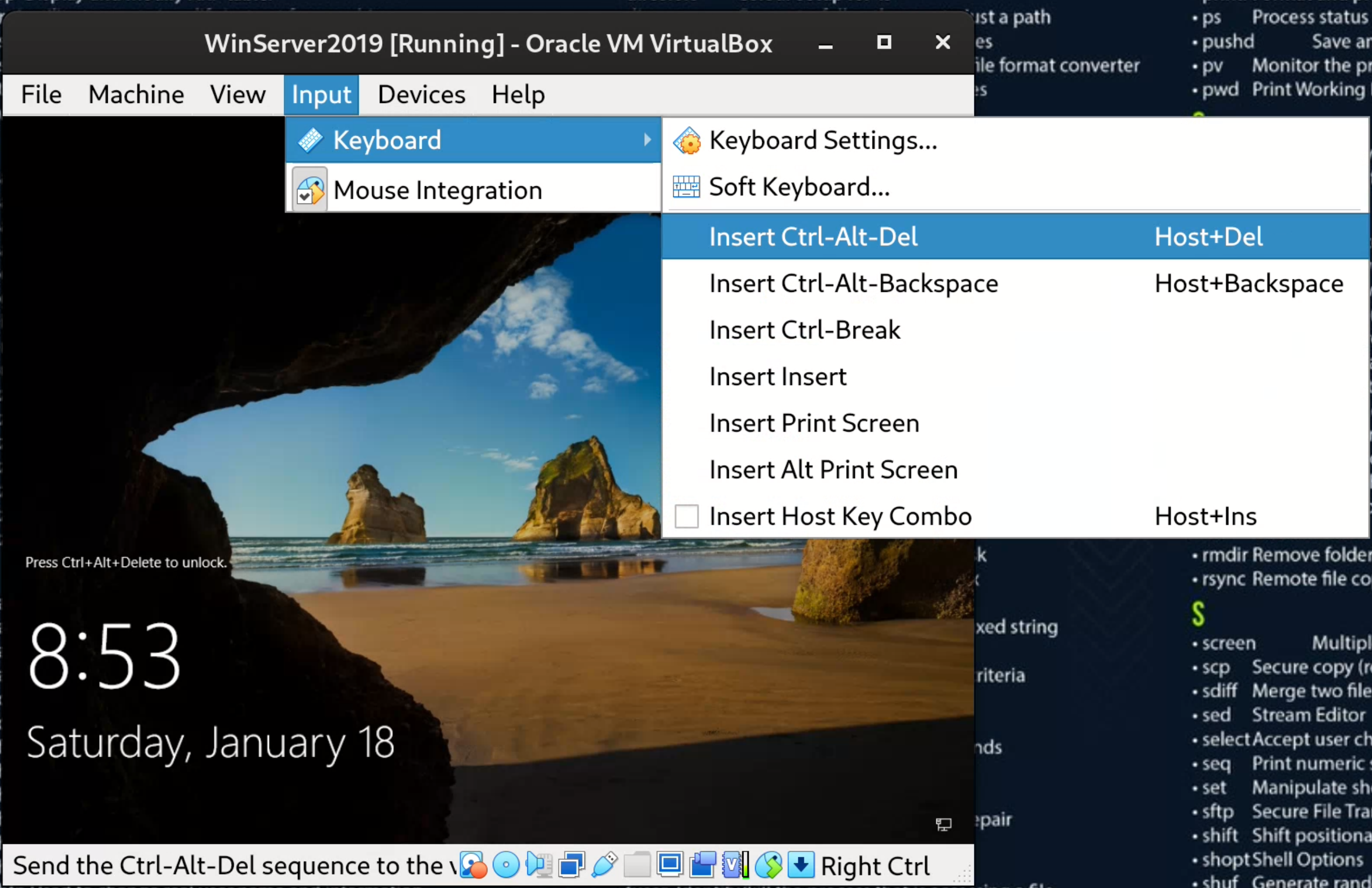Click the mouse integration status icon
Screen dimensions: 1372x888
(x=769, y=865)
